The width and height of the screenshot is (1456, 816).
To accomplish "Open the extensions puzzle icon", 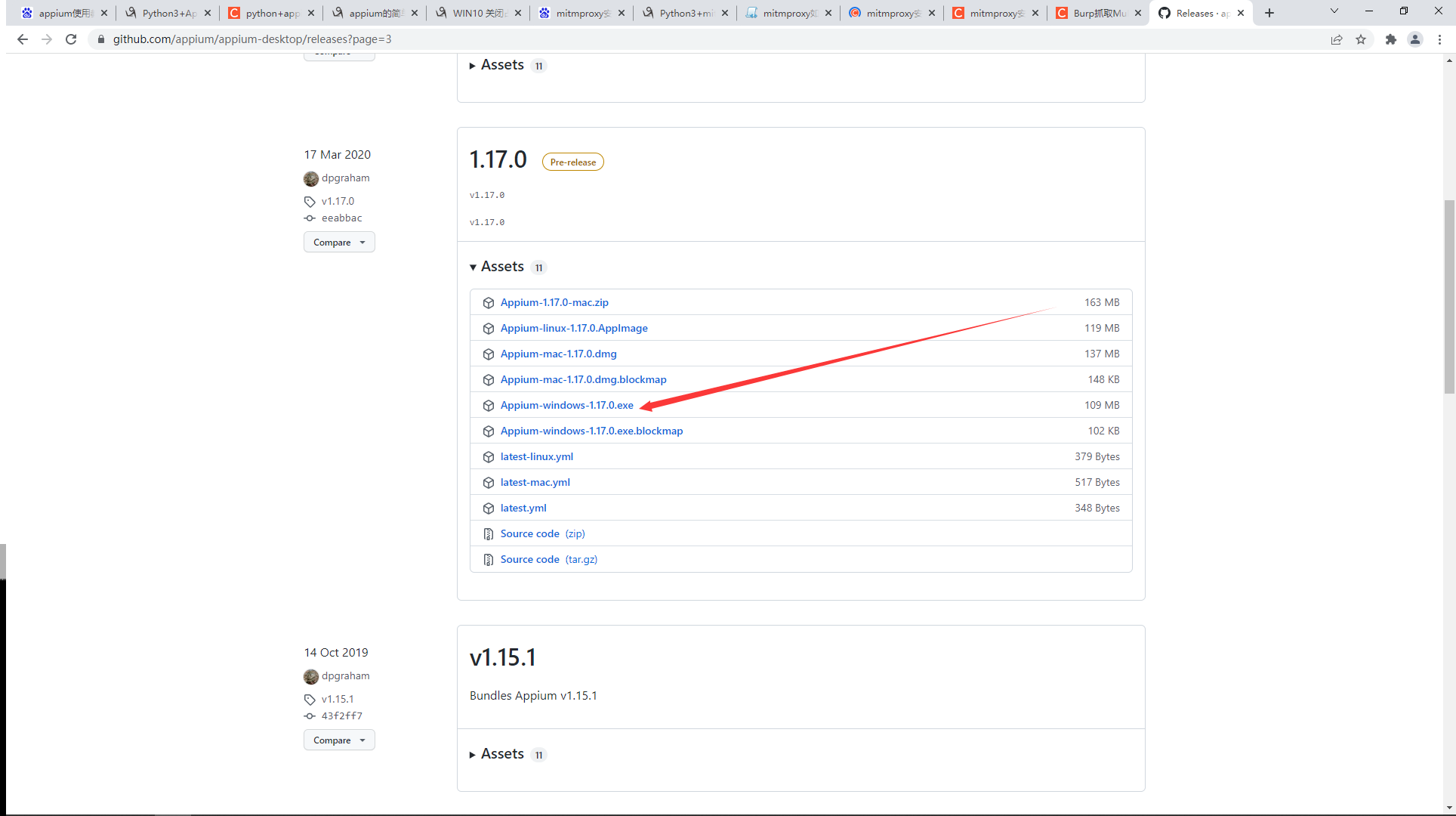I will click(x=1390, y=39).
